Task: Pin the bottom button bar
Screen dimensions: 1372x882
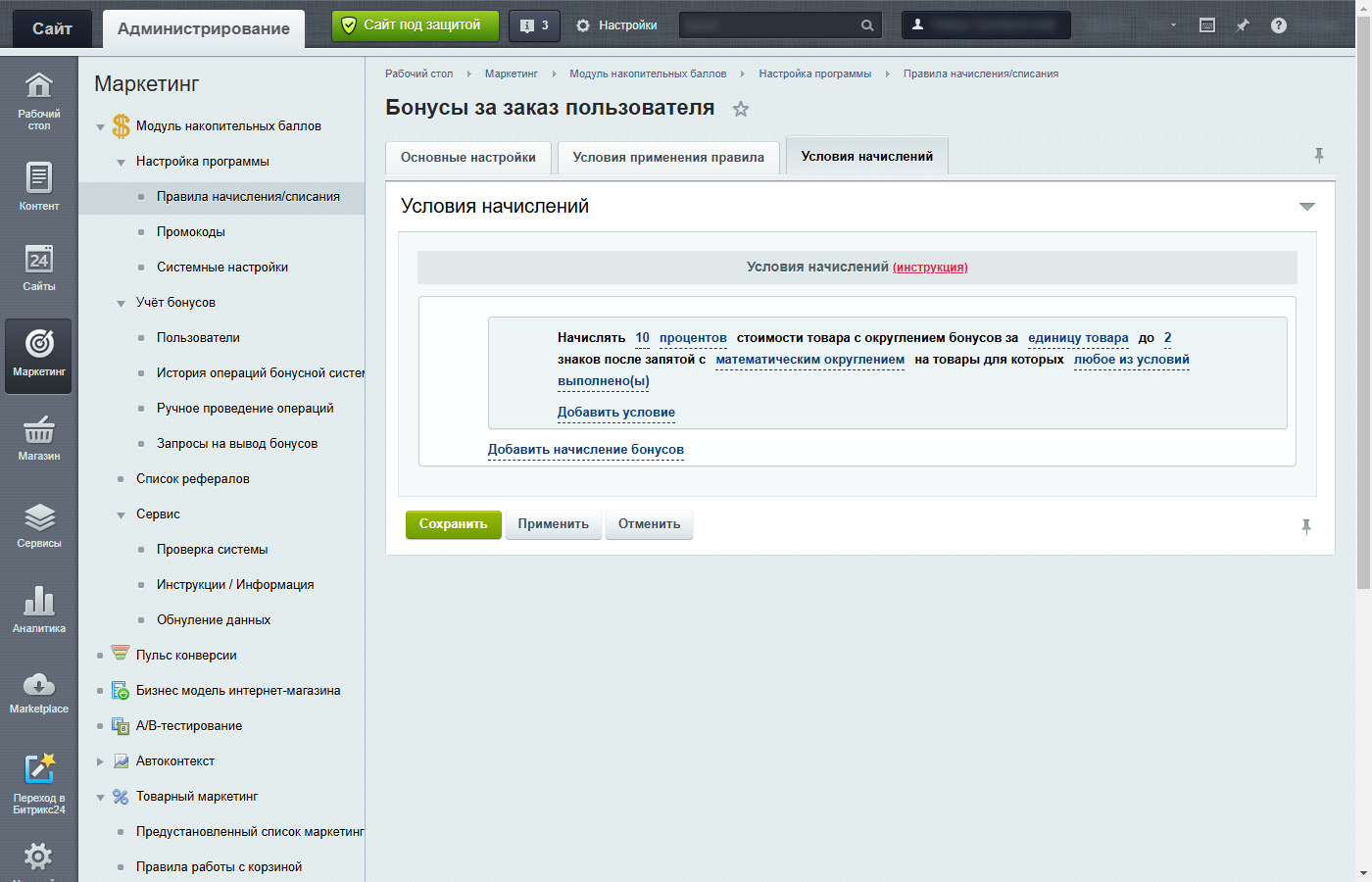Action: (x=1306, y=526)
